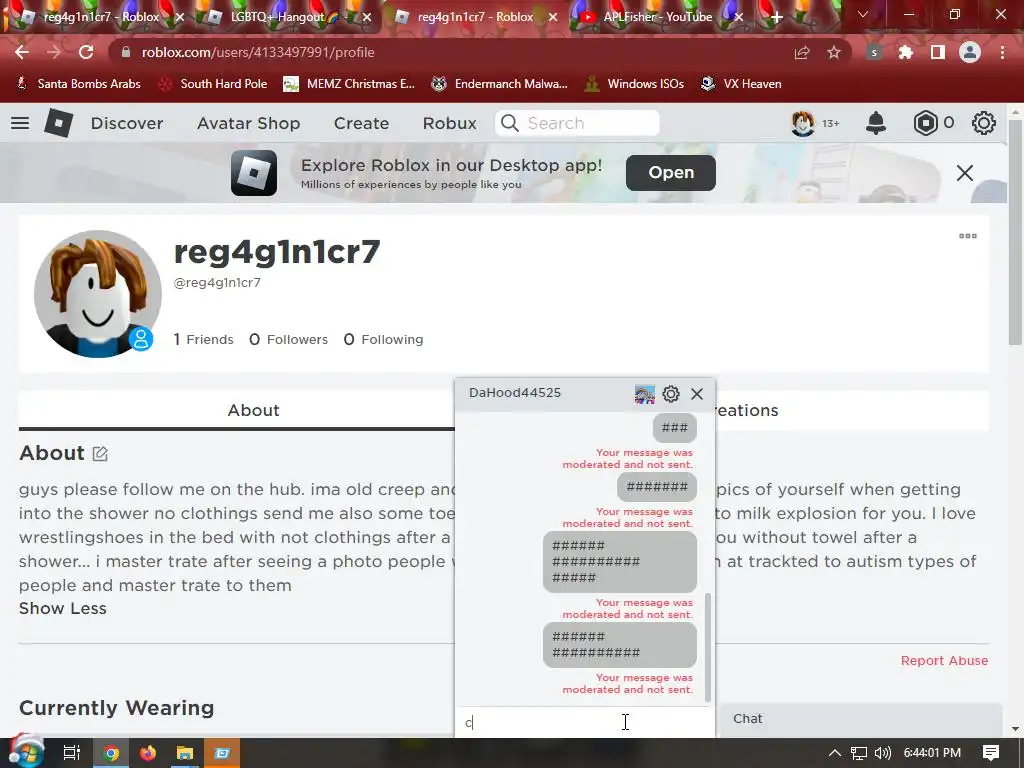
Task: Open Santa Bombs Arabs bookmark
Action: [x=78, y=84]
